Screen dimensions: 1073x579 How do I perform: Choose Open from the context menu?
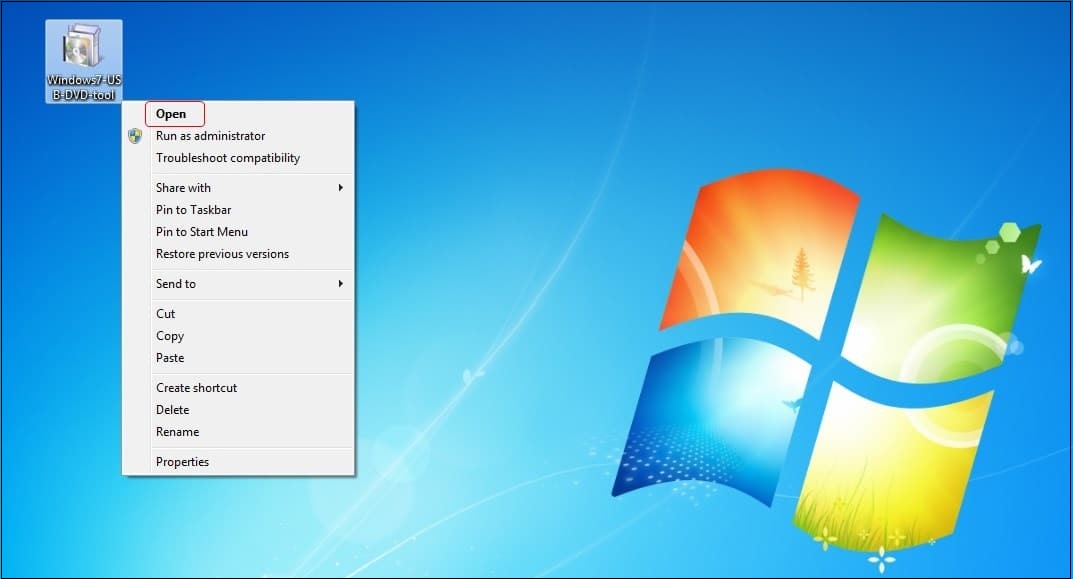click(238, 114)
